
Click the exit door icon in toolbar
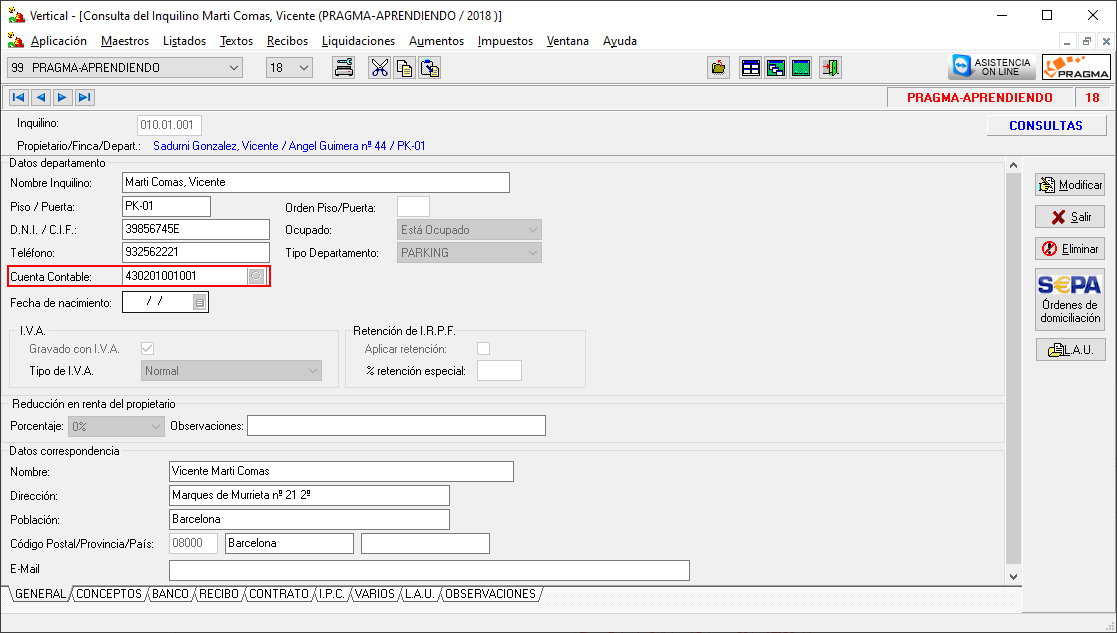click(x=830, y=68)
